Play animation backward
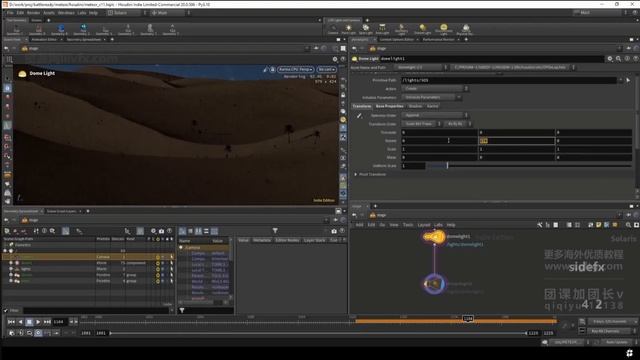640x360 pixels. point(20,322)
